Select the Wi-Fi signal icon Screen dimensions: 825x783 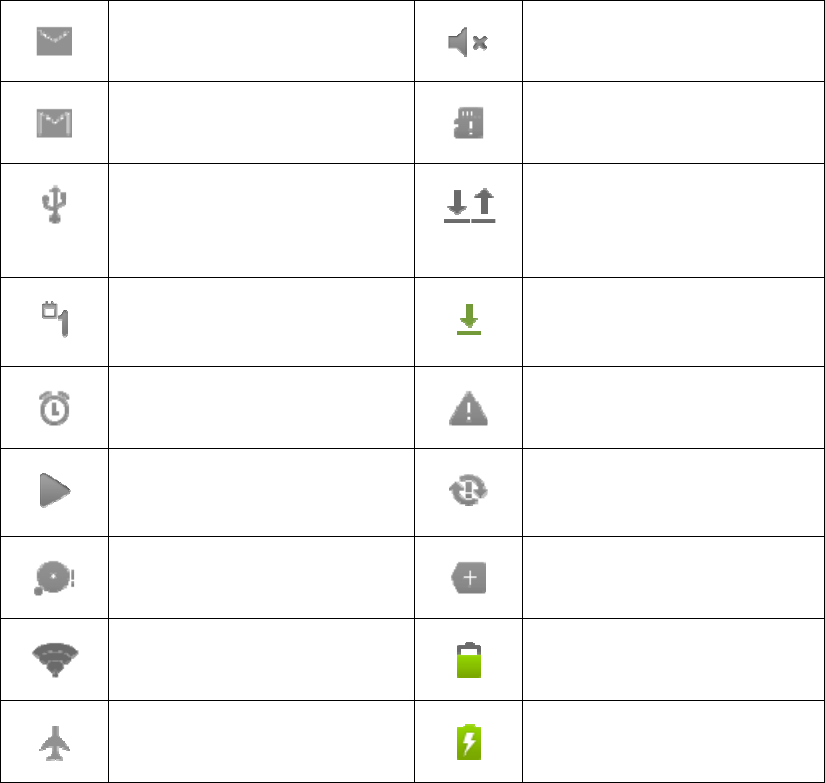(x=55, y=660)
